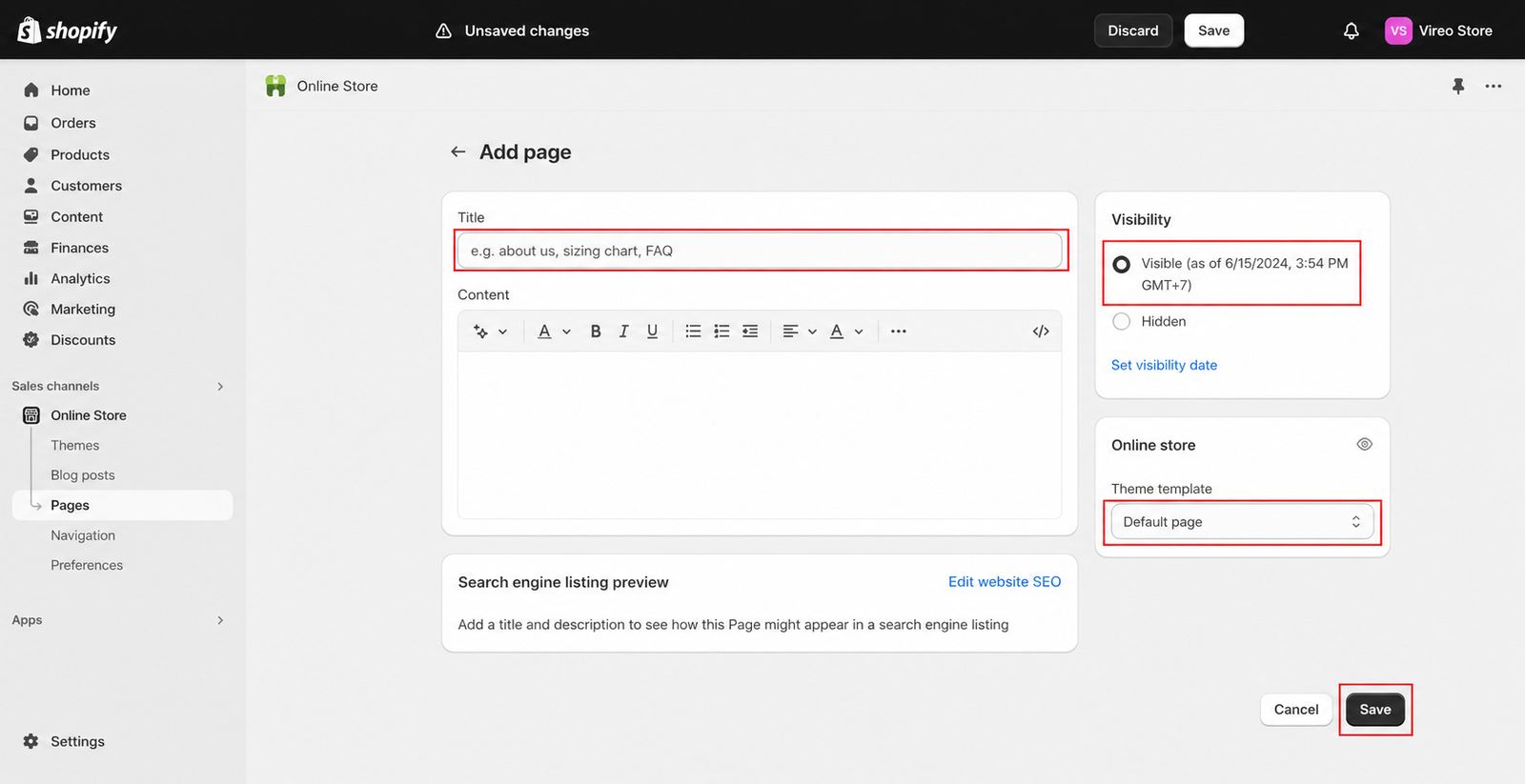Toggle bold formatting in content editor
Image resolution: width=1525 pixels, height=784 pixels.
click(x=596, y=332)
